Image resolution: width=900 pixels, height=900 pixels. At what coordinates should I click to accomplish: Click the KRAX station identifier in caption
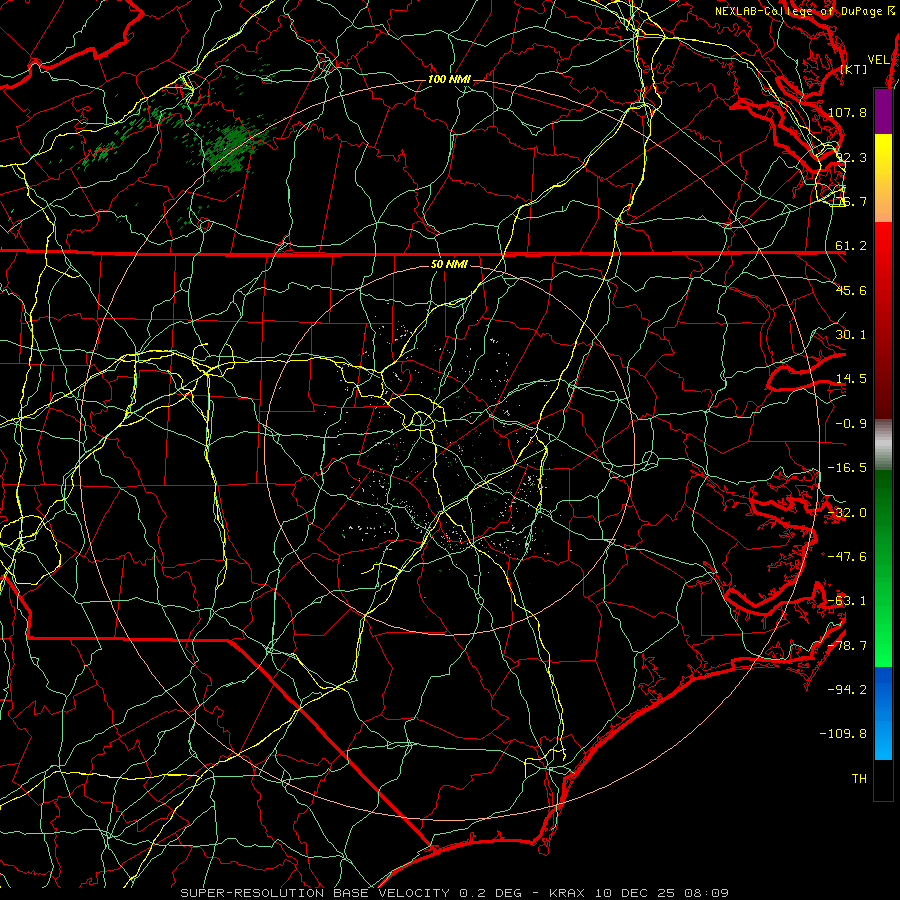[x=568, y=893]
